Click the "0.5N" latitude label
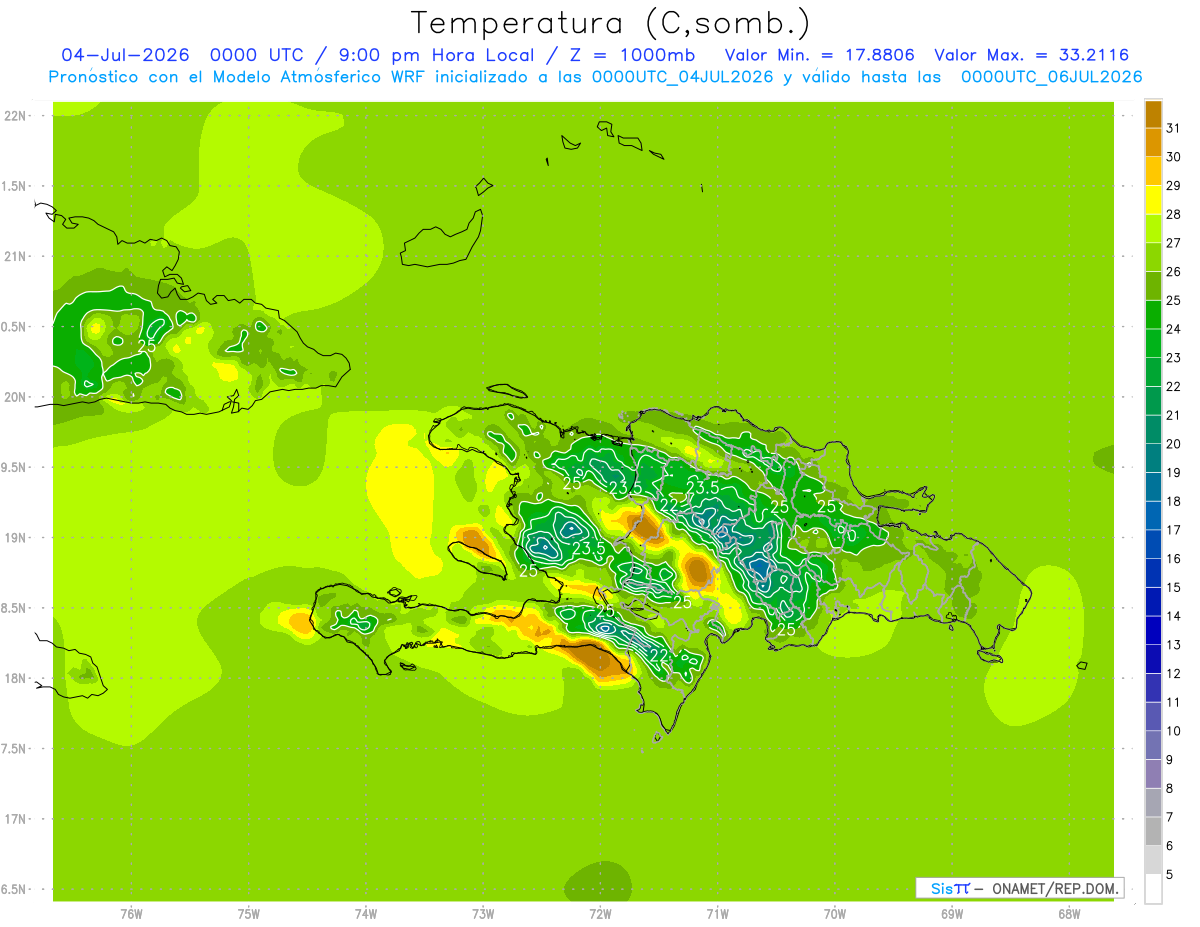 [14, 327]
